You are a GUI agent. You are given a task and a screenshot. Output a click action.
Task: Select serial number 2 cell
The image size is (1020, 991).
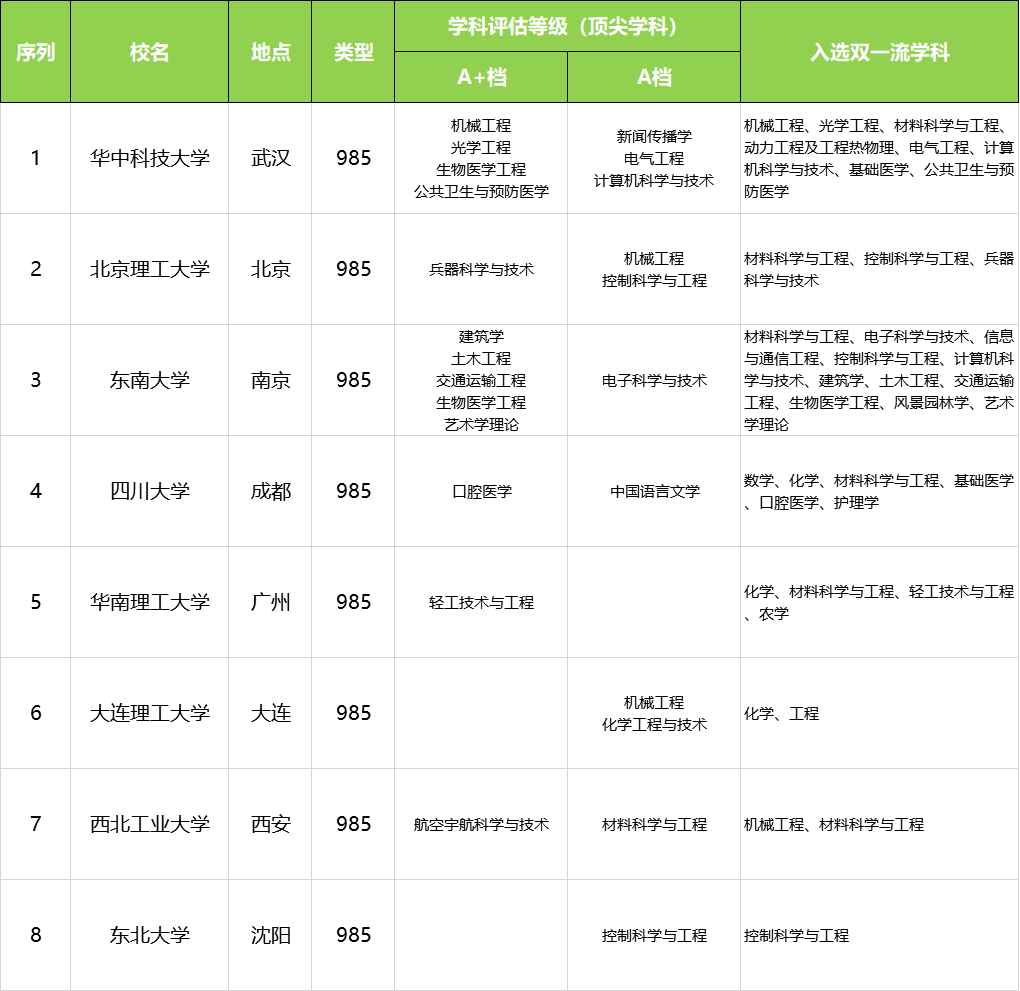tap(35, 269)
